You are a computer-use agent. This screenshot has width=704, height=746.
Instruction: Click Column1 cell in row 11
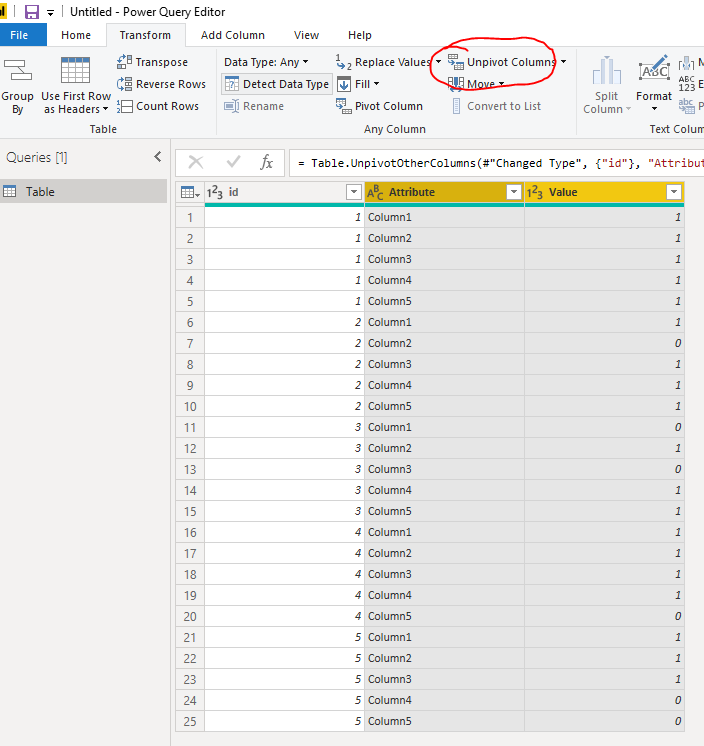click(x=444, y=427)
